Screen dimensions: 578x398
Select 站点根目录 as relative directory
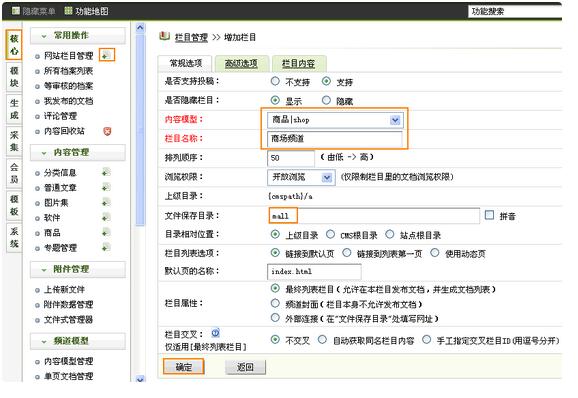pos(390,234)
